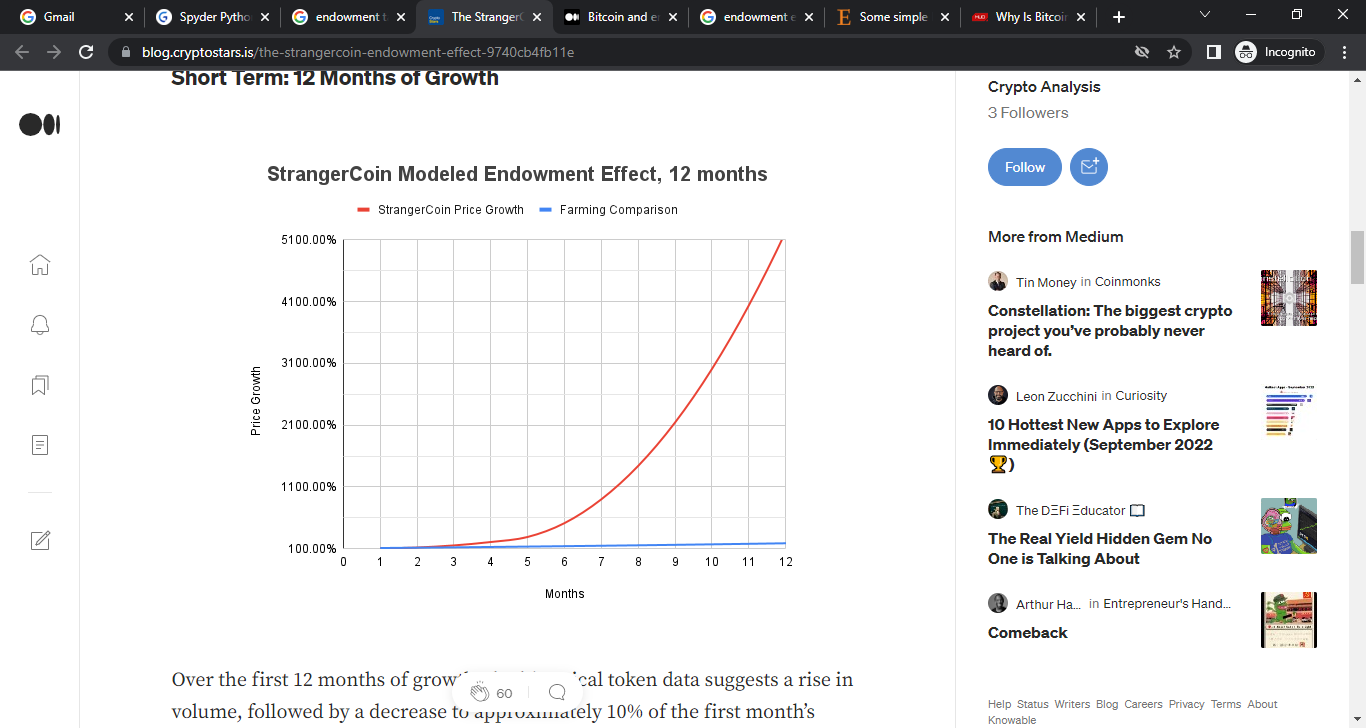
Task: Open Leon Zucchini author link
Action: pyautogui.click(x=1057, y=396)
